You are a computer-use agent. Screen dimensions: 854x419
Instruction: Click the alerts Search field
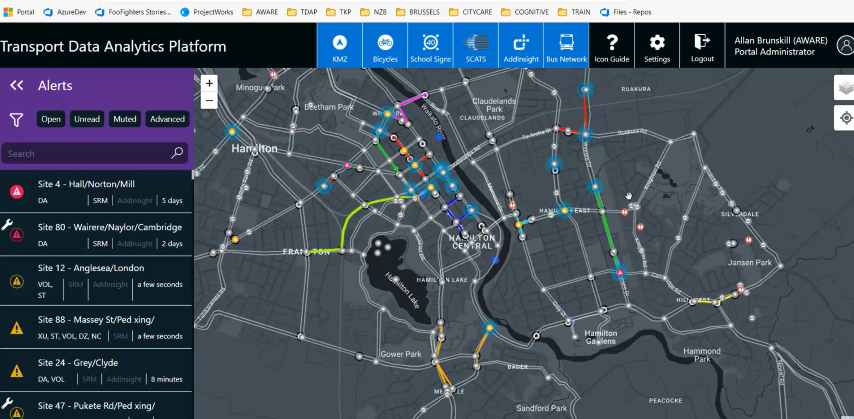point(88,154)
